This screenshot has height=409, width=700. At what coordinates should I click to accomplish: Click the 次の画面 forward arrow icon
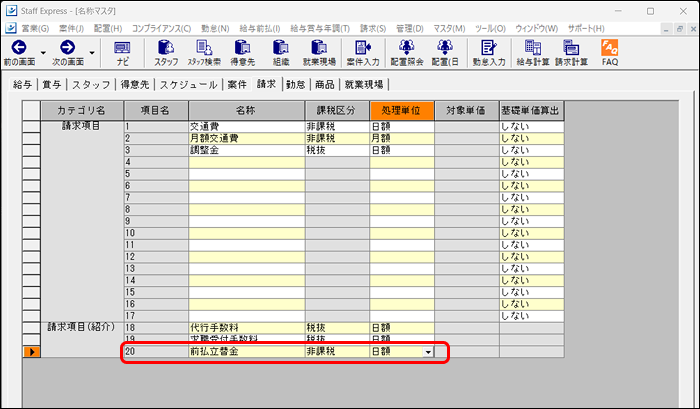point(68,47)
